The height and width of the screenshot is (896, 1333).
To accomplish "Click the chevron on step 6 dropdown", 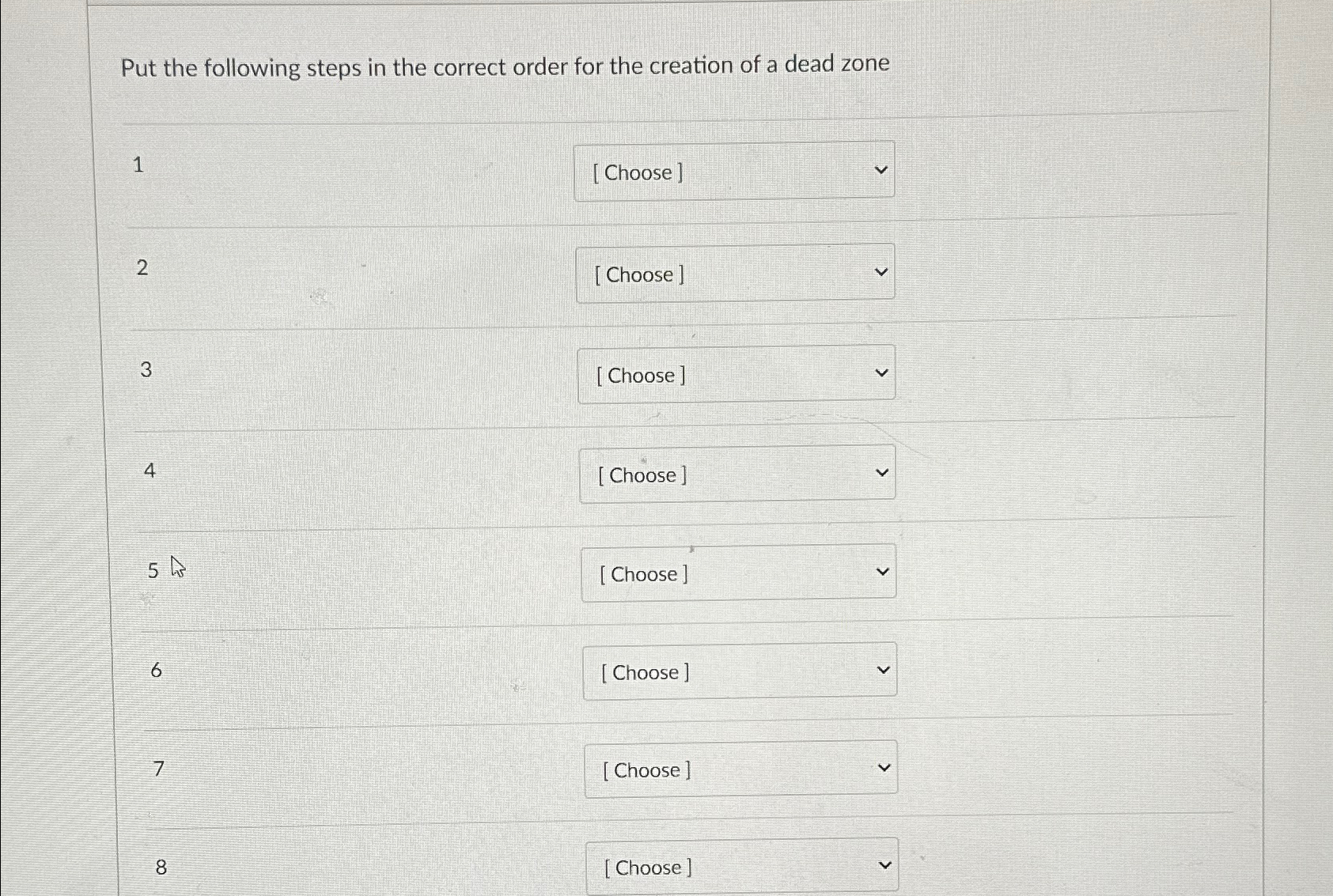I will [x=885, y=668].
